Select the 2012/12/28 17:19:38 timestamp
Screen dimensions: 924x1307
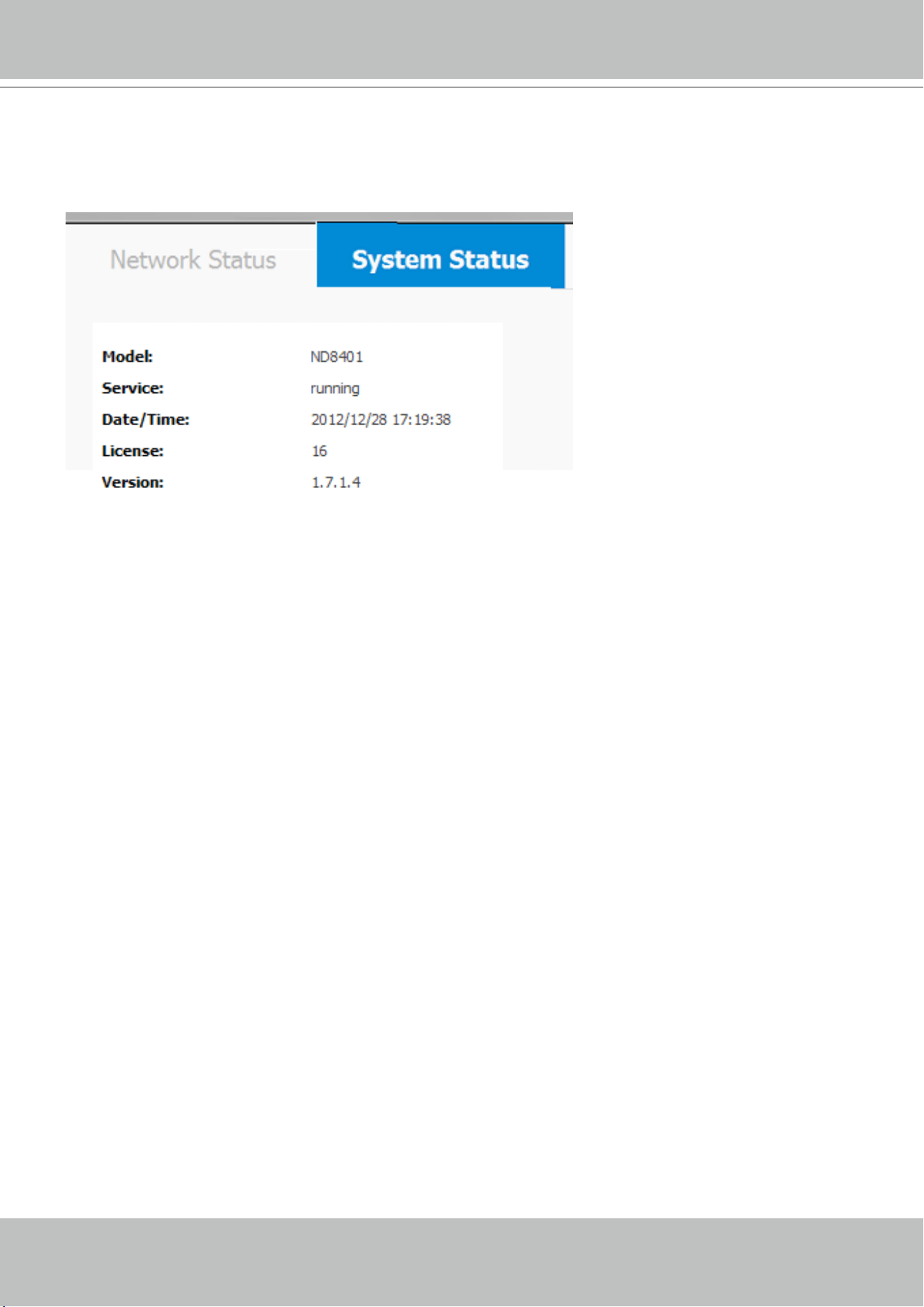tap(381, 420)
